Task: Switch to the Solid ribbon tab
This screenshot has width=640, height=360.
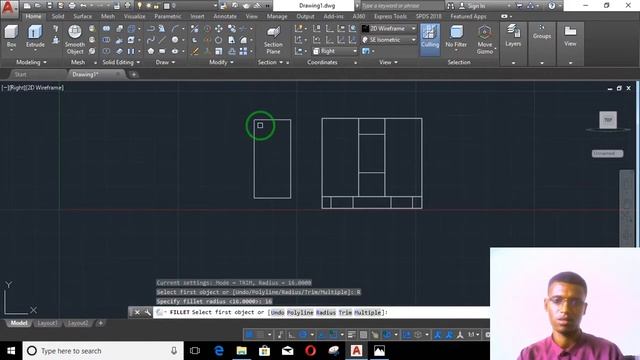Action: click(x=58, y=16)
